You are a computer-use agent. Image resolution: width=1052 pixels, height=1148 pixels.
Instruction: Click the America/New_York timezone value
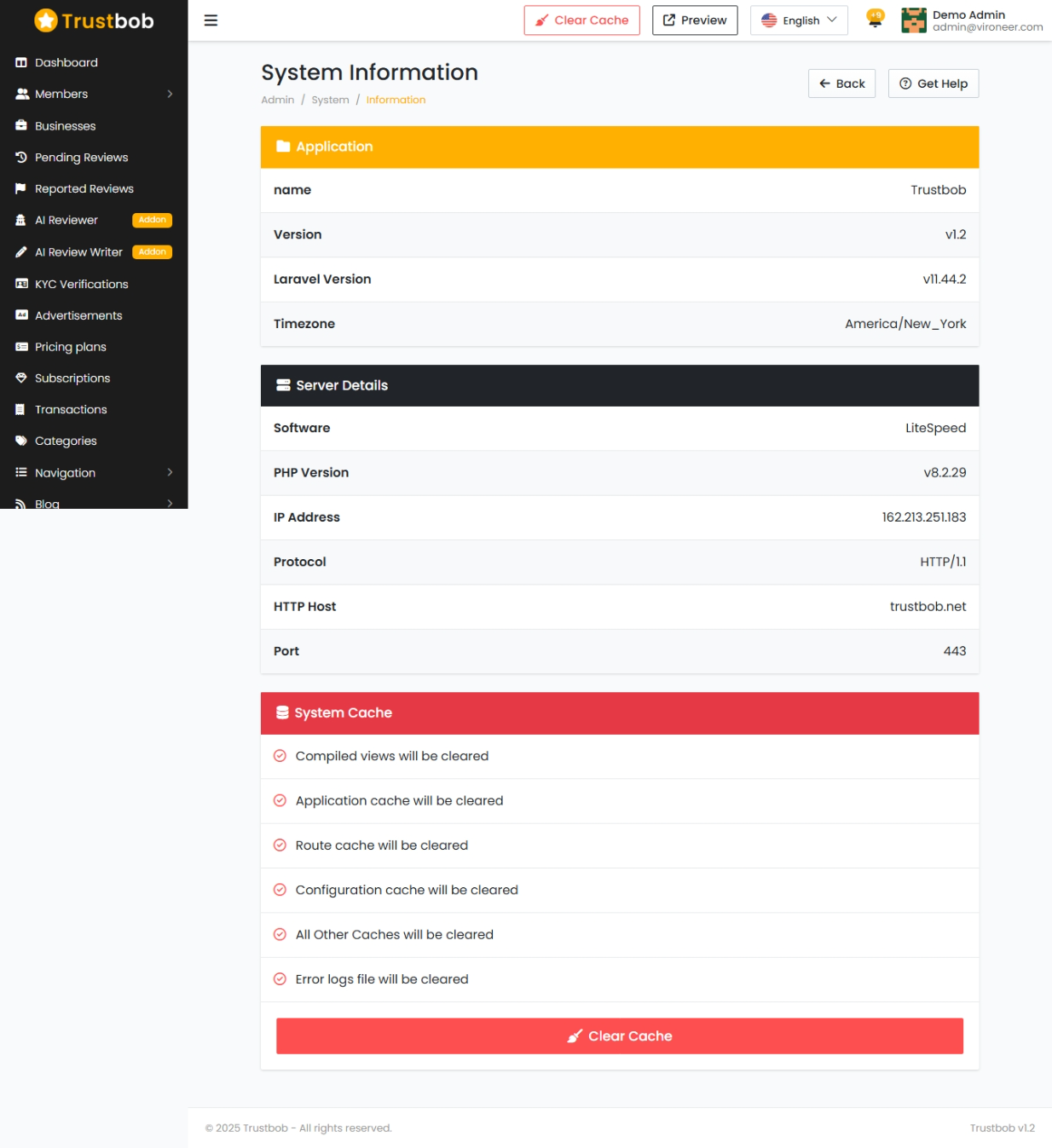point(905,324)
